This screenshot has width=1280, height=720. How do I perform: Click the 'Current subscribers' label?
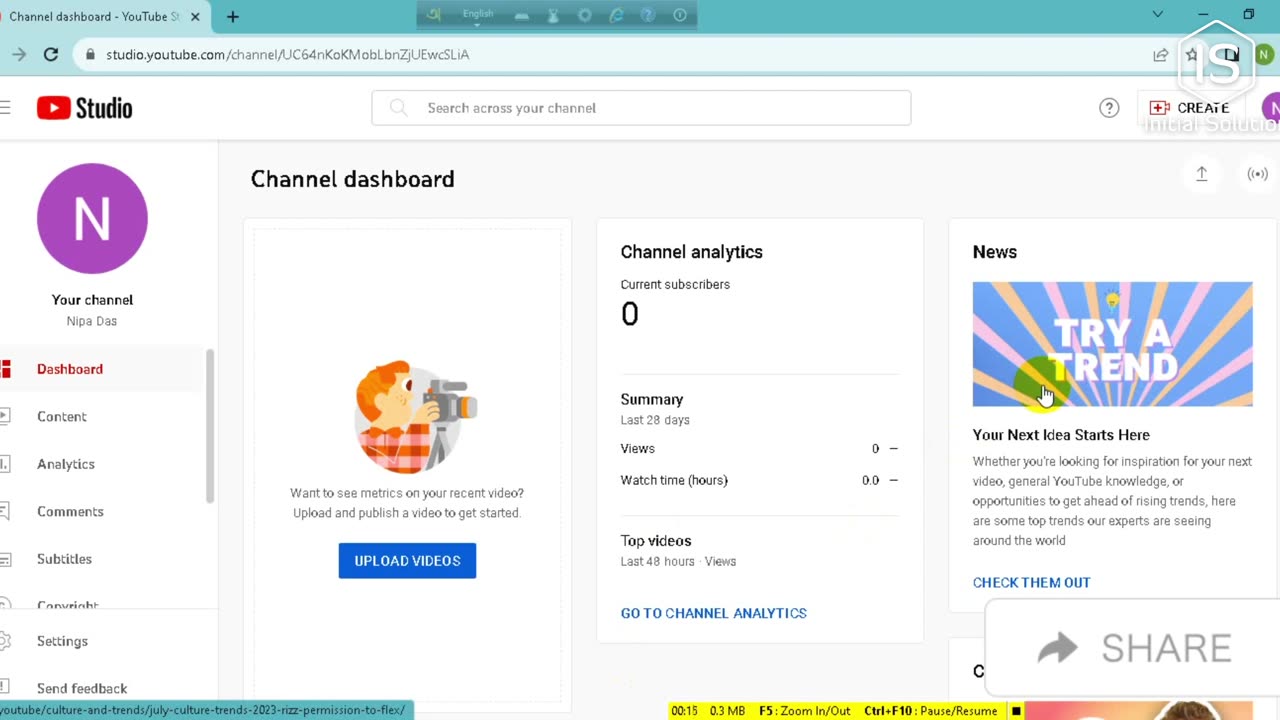coord(675,284)
